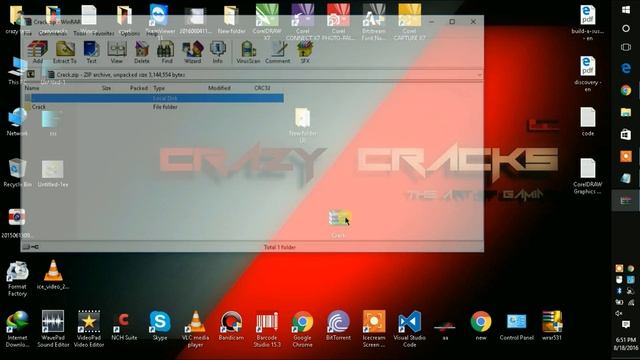Start VirusScan on the archive
Image resolution: width=640 pixels, height=360 pixels.
[248, 52]
